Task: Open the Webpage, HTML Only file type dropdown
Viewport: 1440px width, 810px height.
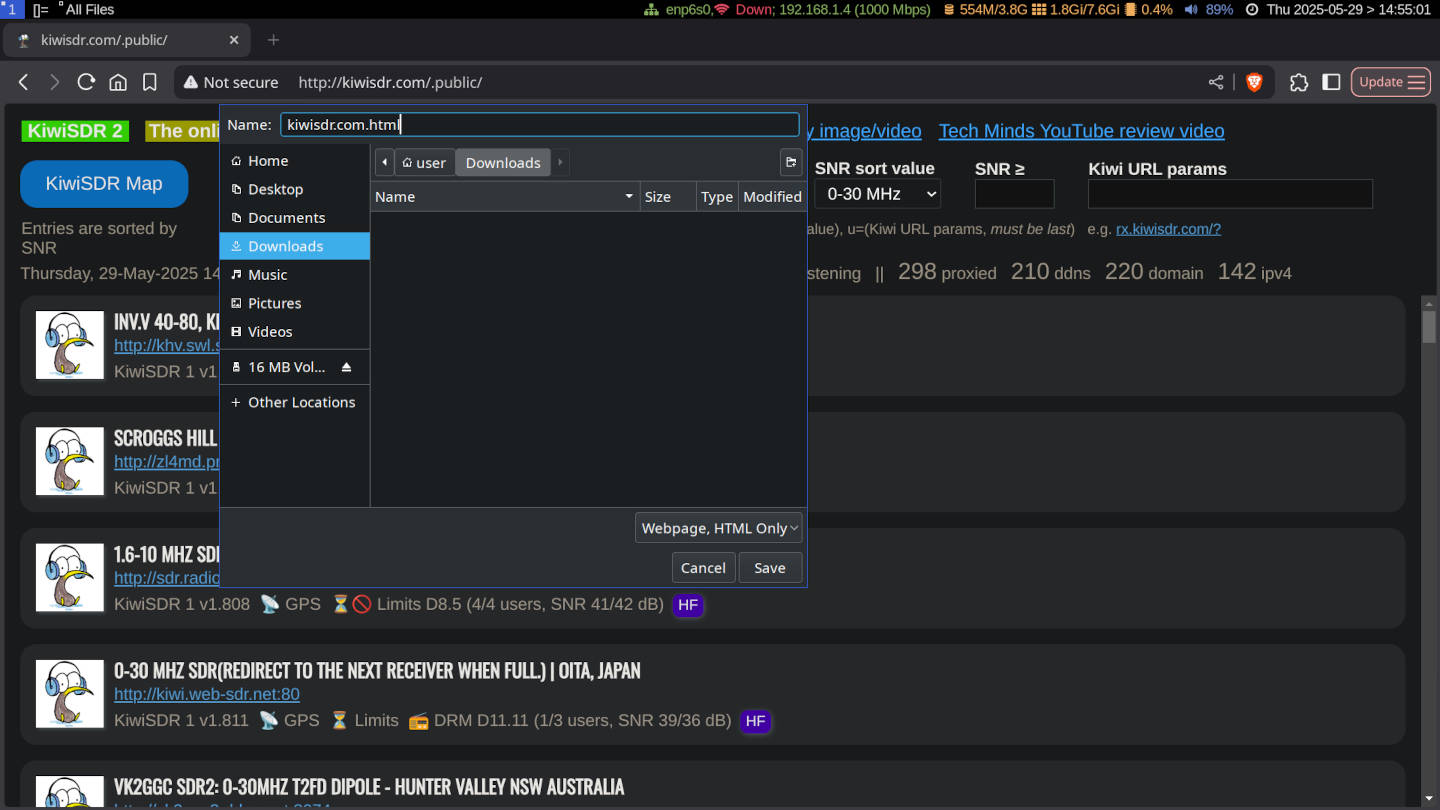Action: (x=719, y=528)
